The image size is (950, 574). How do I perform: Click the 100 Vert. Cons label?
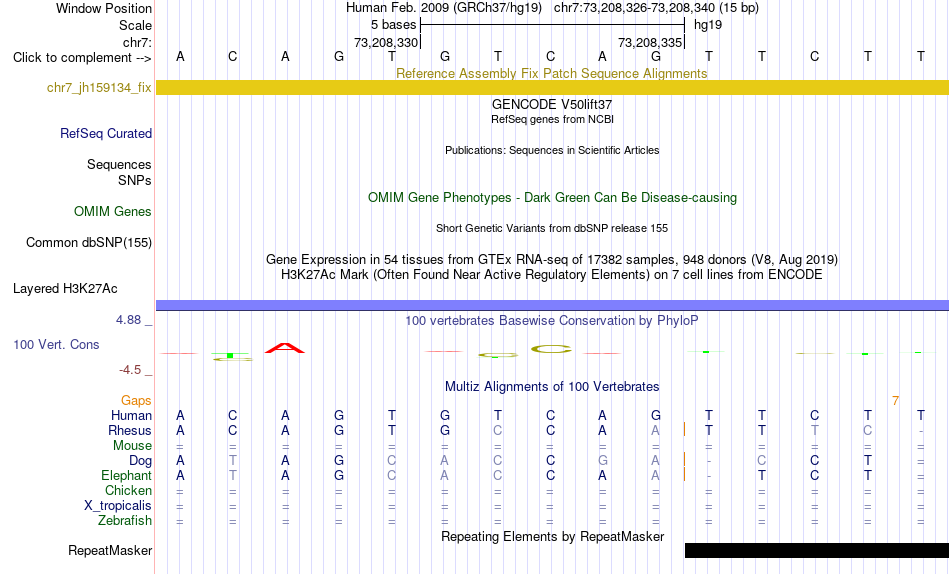pos(56,344)
